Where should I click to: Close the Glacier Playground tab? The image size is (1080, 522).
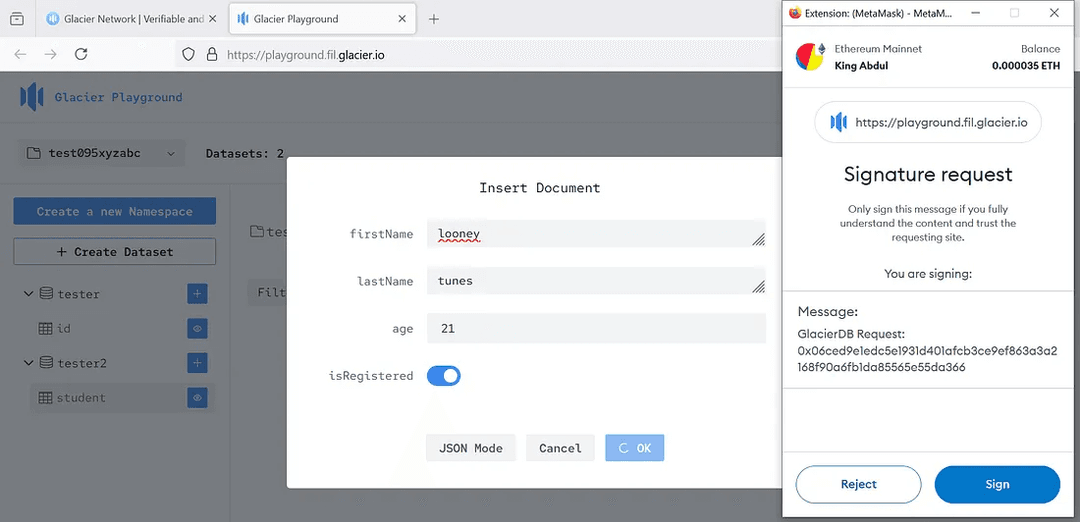coord(402,19)
